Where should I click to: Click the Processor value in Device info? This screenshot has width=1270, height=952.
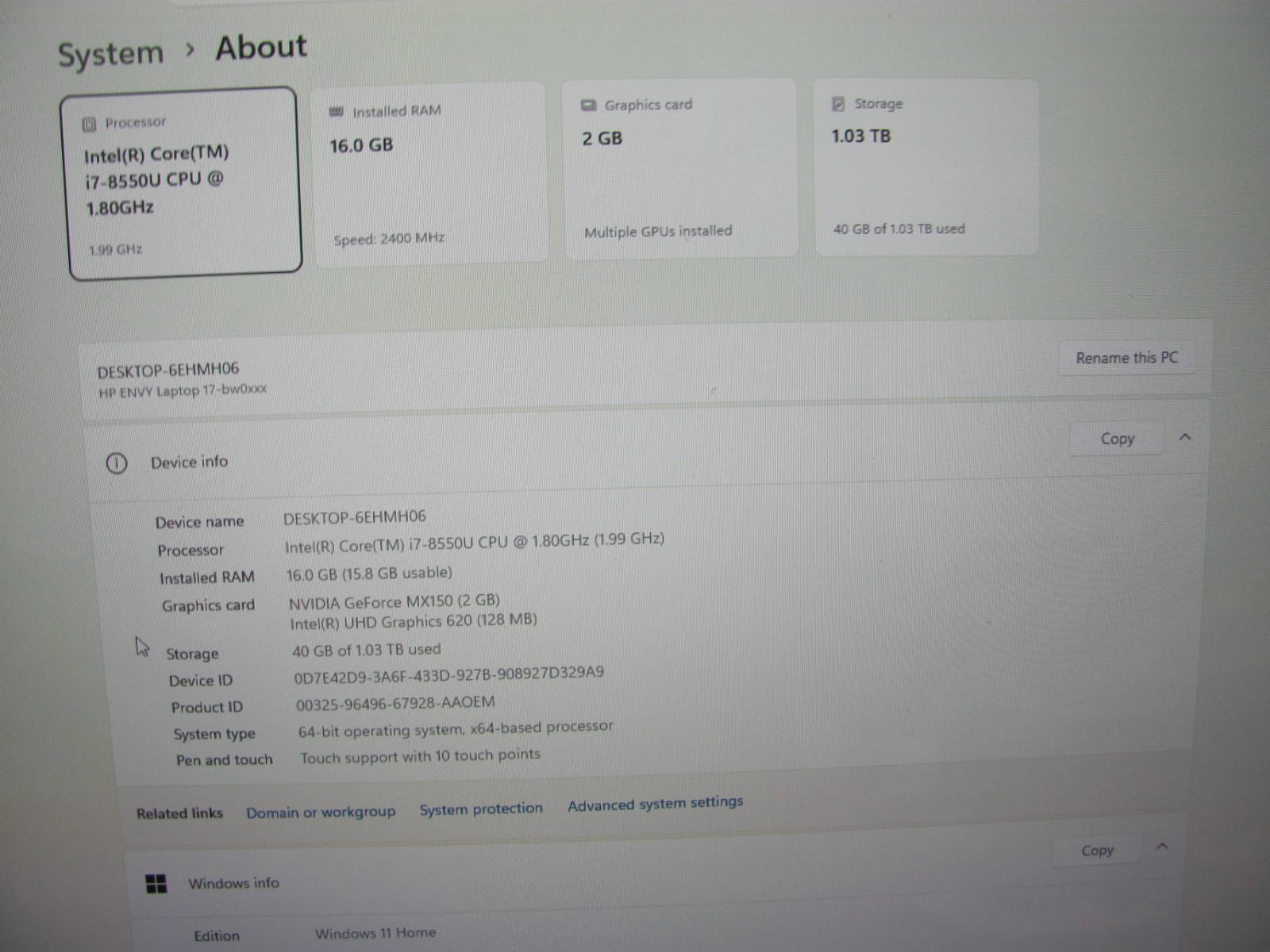(x=475, y=543)
